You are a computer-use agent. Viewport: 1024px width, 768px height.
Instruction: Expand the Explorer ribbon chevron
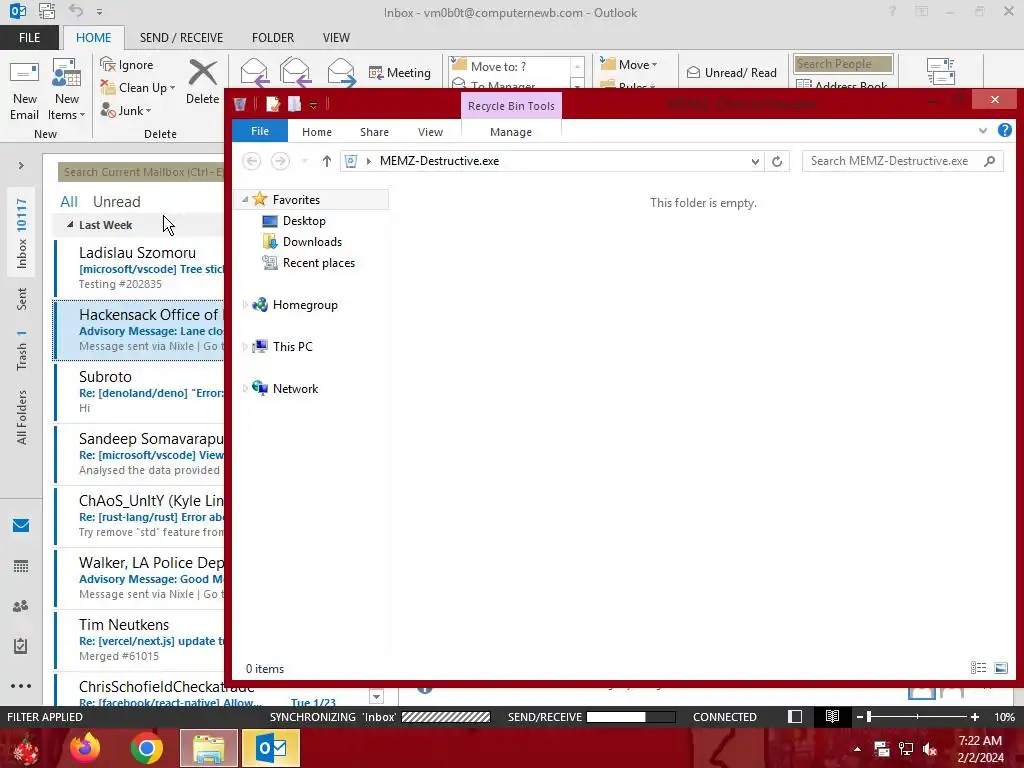click(983, 131)
